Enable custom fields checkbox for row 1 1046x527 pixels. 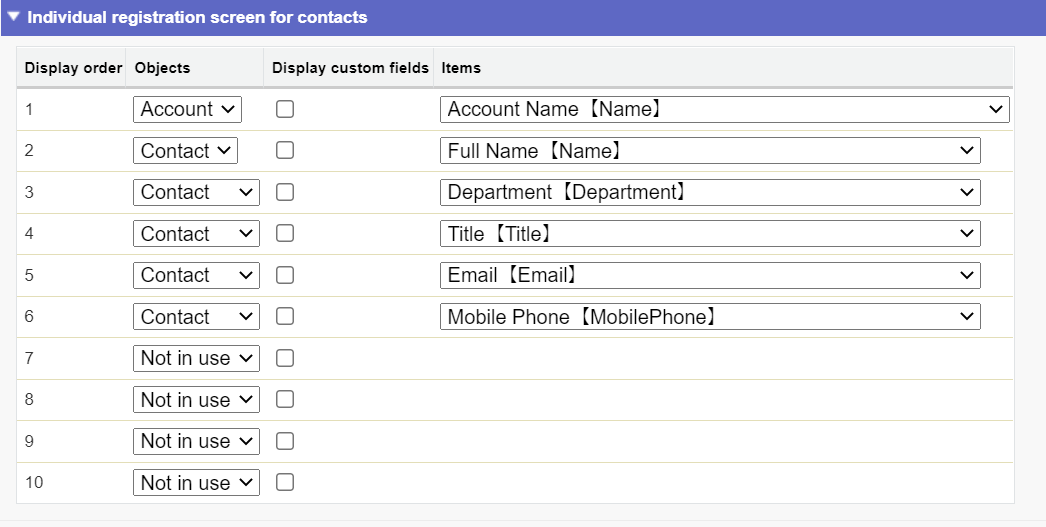285,110
